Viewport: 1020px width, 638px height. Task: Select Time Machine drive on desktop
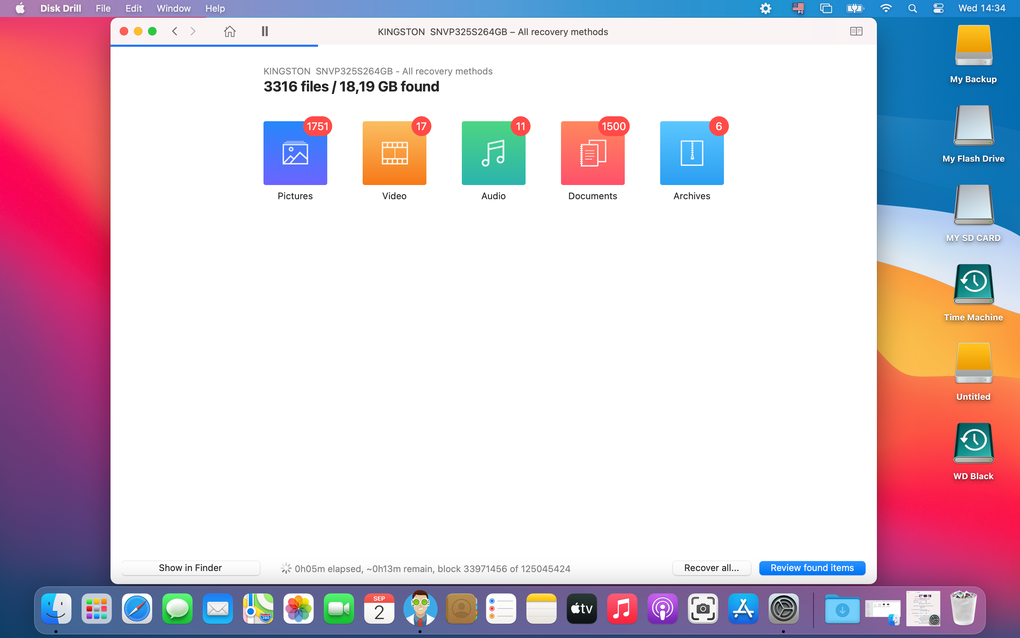(x=973, y=293)
